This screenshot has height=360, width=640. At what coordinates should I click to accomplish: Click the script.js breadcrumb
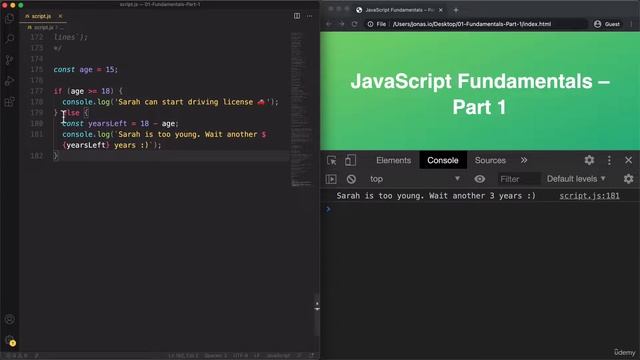coord(44,27)
